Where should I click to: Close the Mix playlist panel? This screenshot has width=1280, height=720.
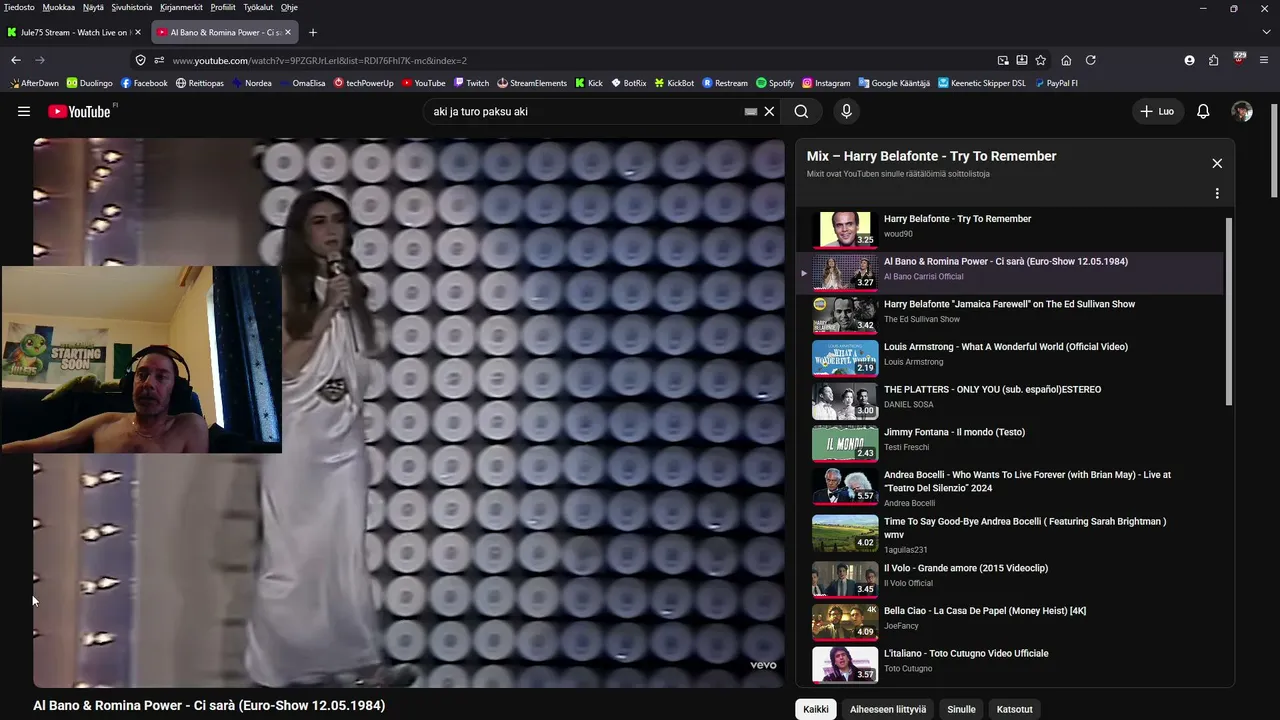point(1217,163)
